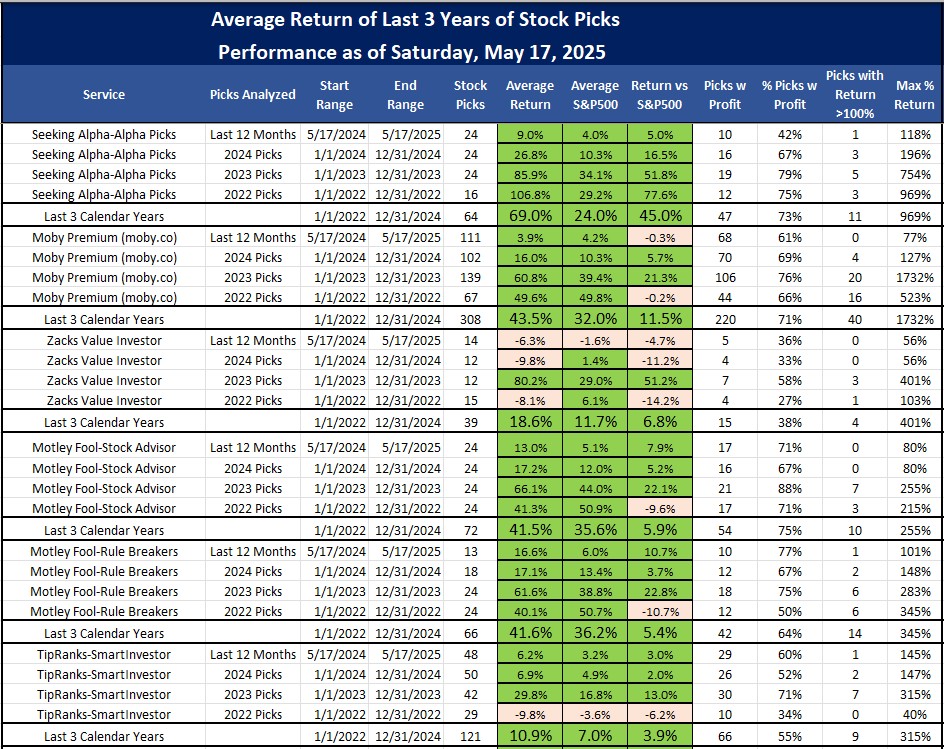Image resolution: width=944 pixels, height=749 pixels.
Task: Click TipRanks-SmartInvestor 2023 Picks 13.0% cell
Action: [660, 694]
